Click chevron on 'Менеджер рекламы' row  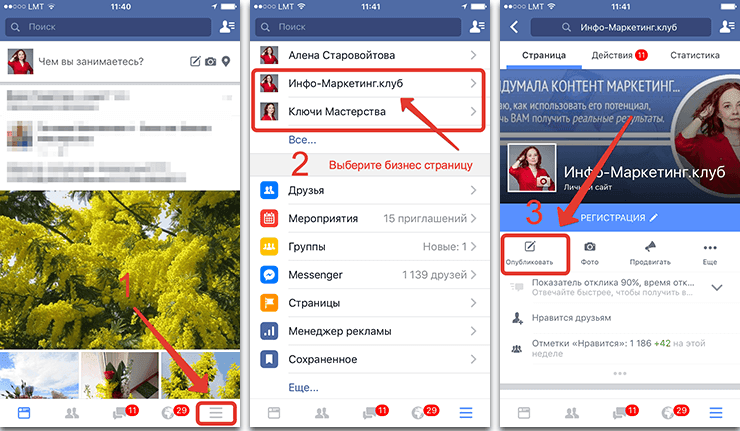pyautogui.click(x=473, y=331)
